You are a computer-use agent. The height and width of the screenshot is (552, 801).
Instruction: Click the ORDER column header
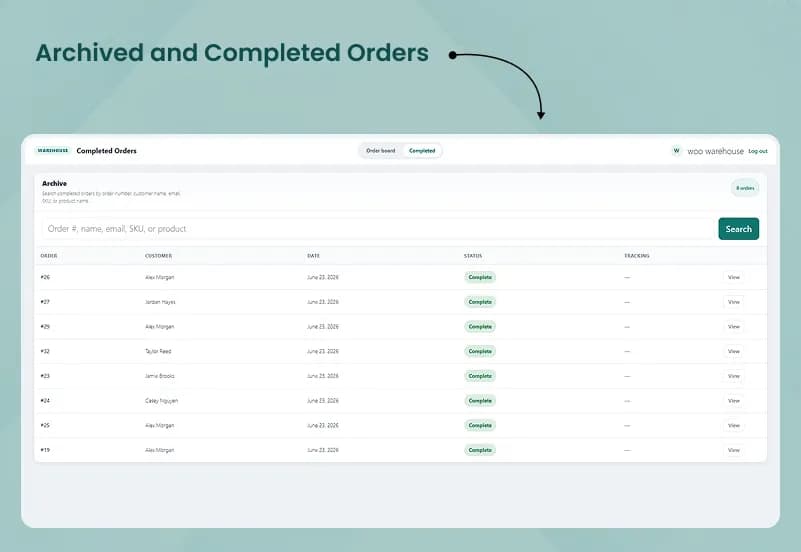pos(49,255)
